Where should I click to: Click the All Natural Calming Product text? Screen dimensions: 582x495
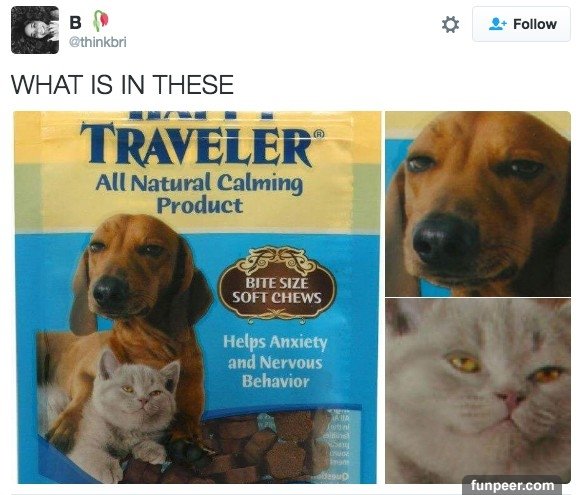pyautogui.click(x=199, y=194)
